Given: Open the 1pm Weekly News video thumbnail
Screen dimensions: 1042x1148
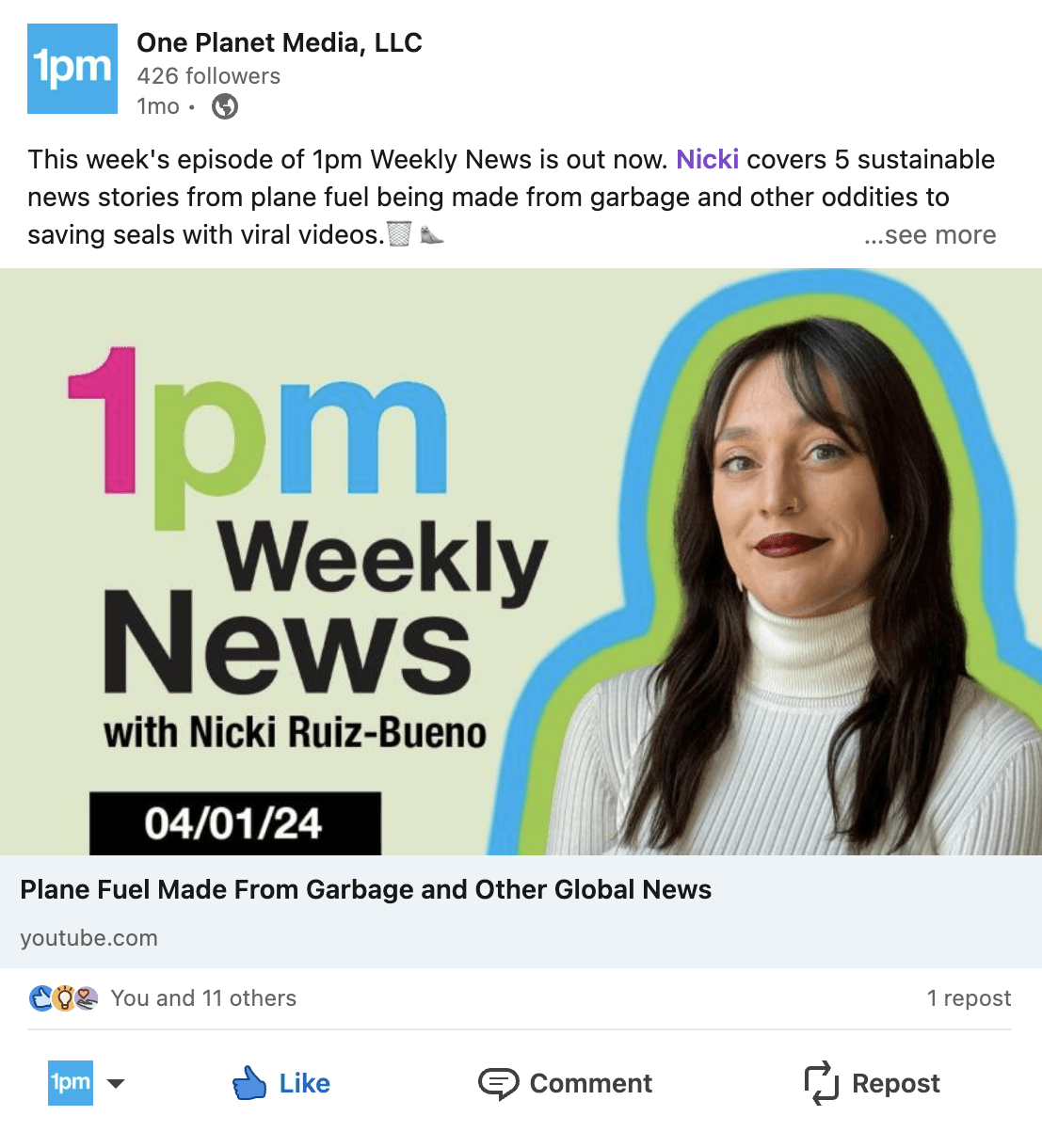Looking at the screenshot, I should [x=521, y=562].
